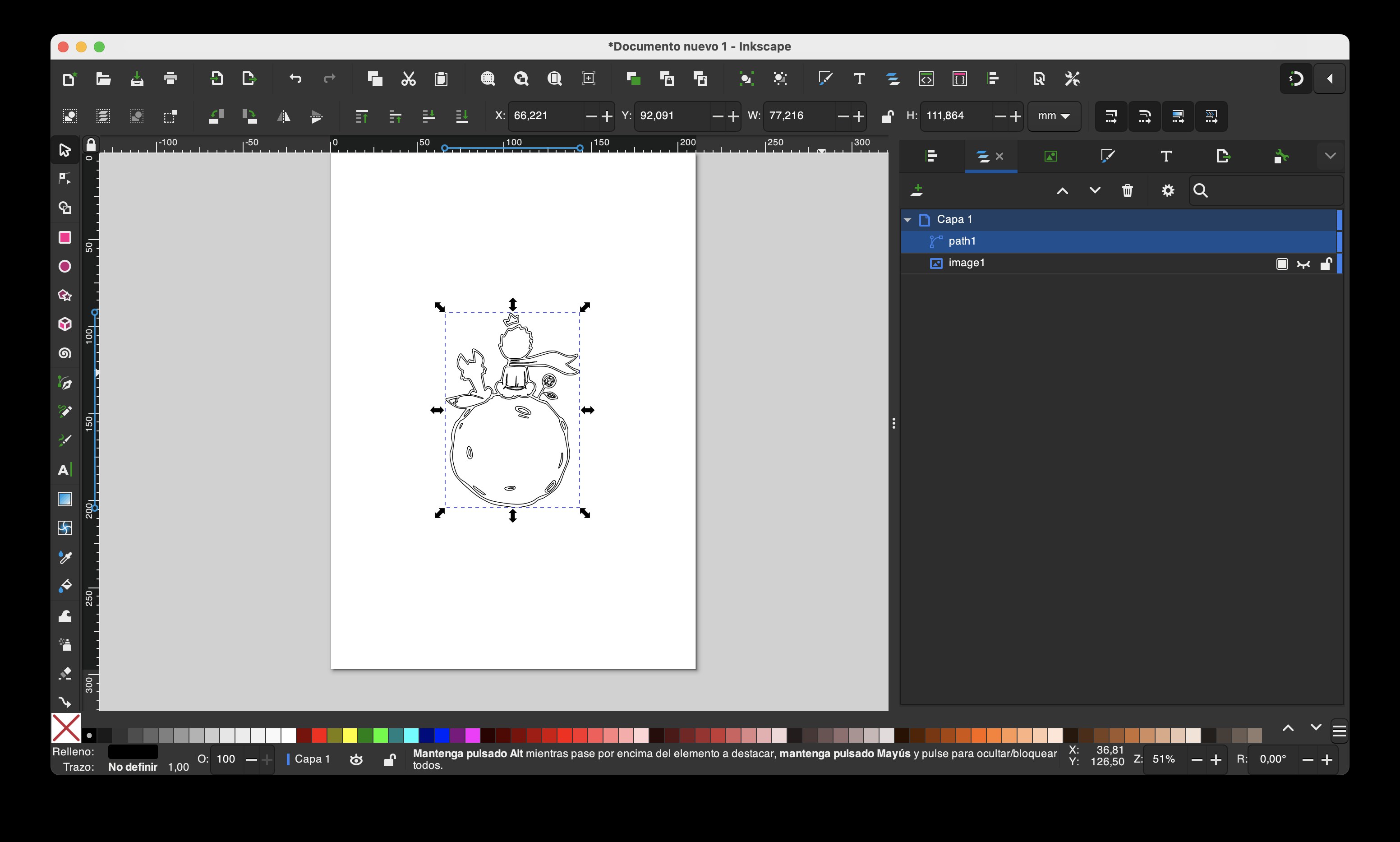Click the Cut scissors icon
The image size is (1400, 842).
[x=408, y=79]
